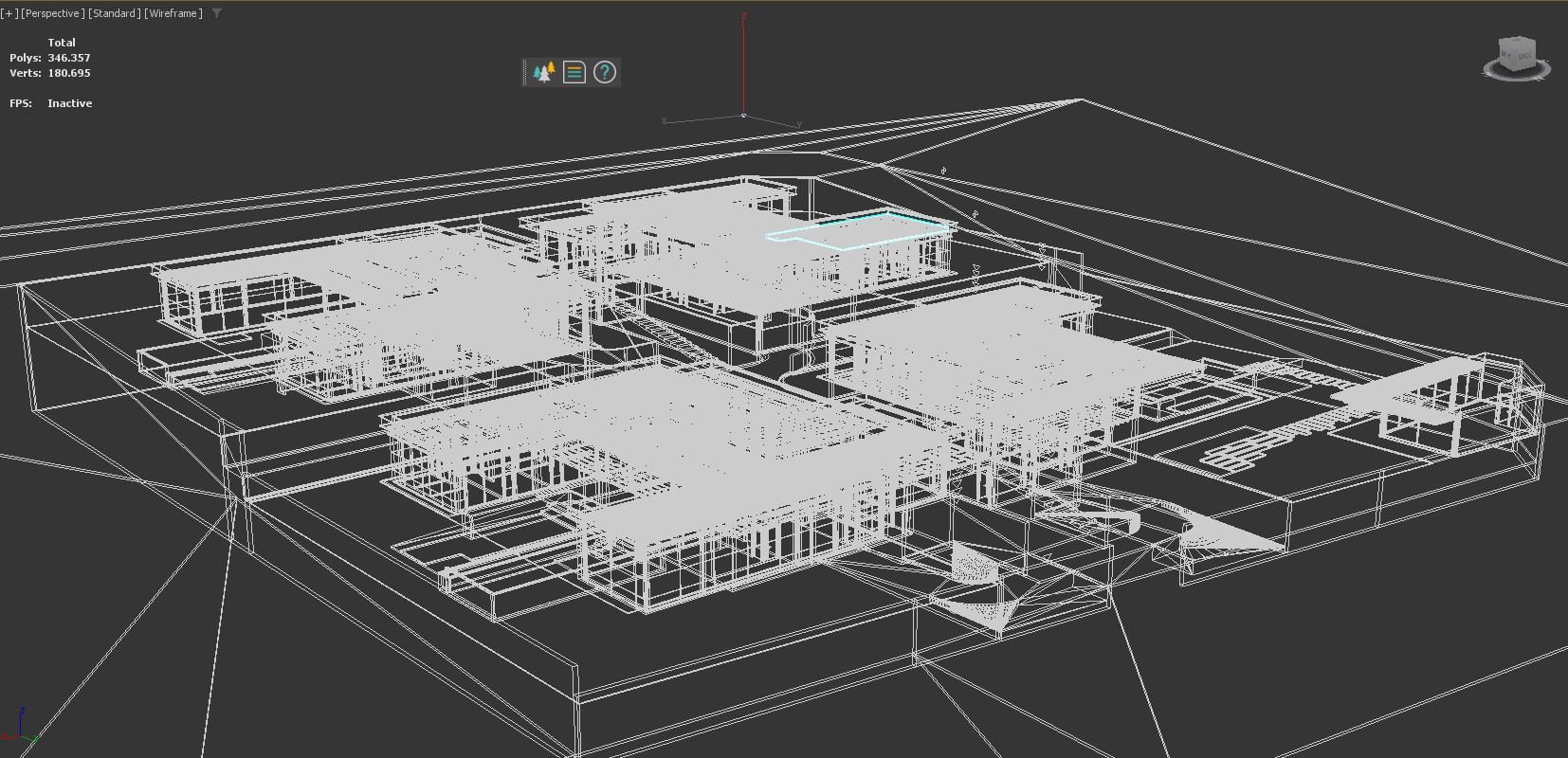
Task: Click the trees icon in floating toolbar
Action: (x=544, y=72)
